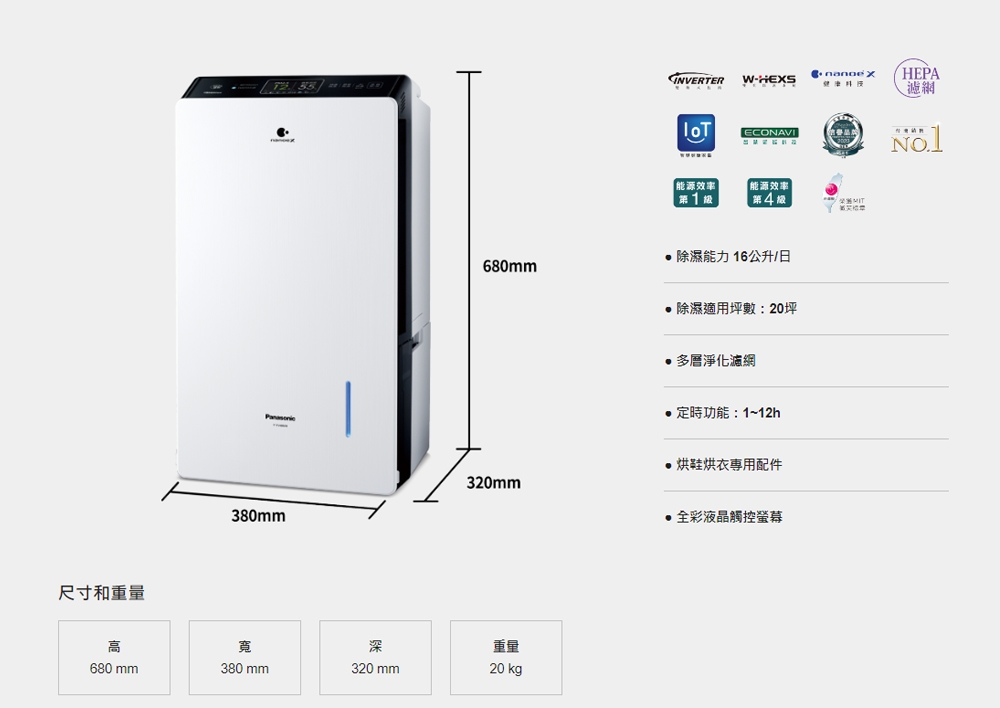This screenshot has width=1000, height=708.
Task: Click the 重量 20 kg weight box
Action: [x=506, y=658]
